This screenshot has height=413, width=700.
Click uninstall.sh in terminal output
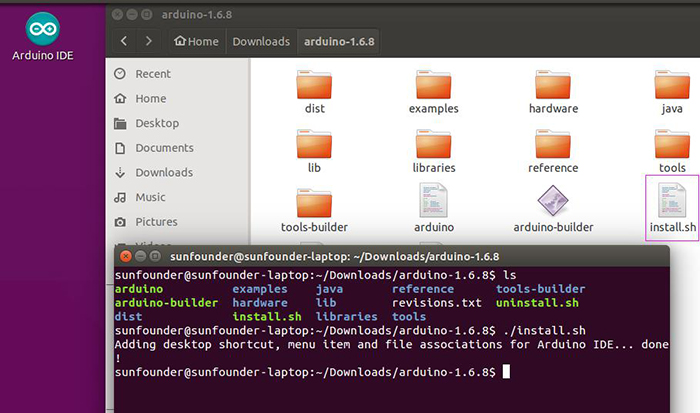pos(537,303)
